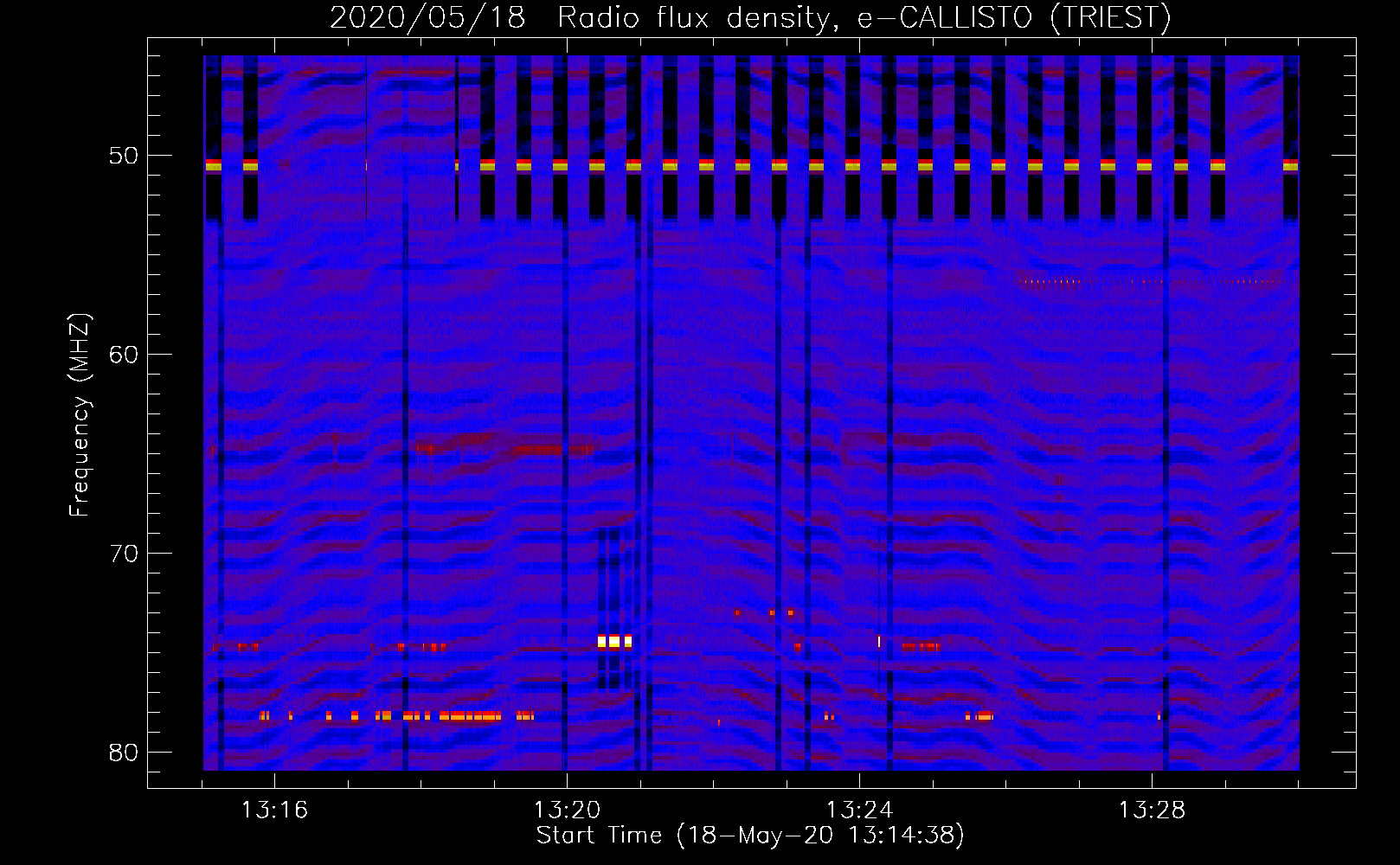Click the plot title with date 2020/05/18
This screenshot has height=865, width=1400.
(x=750, y=17)
